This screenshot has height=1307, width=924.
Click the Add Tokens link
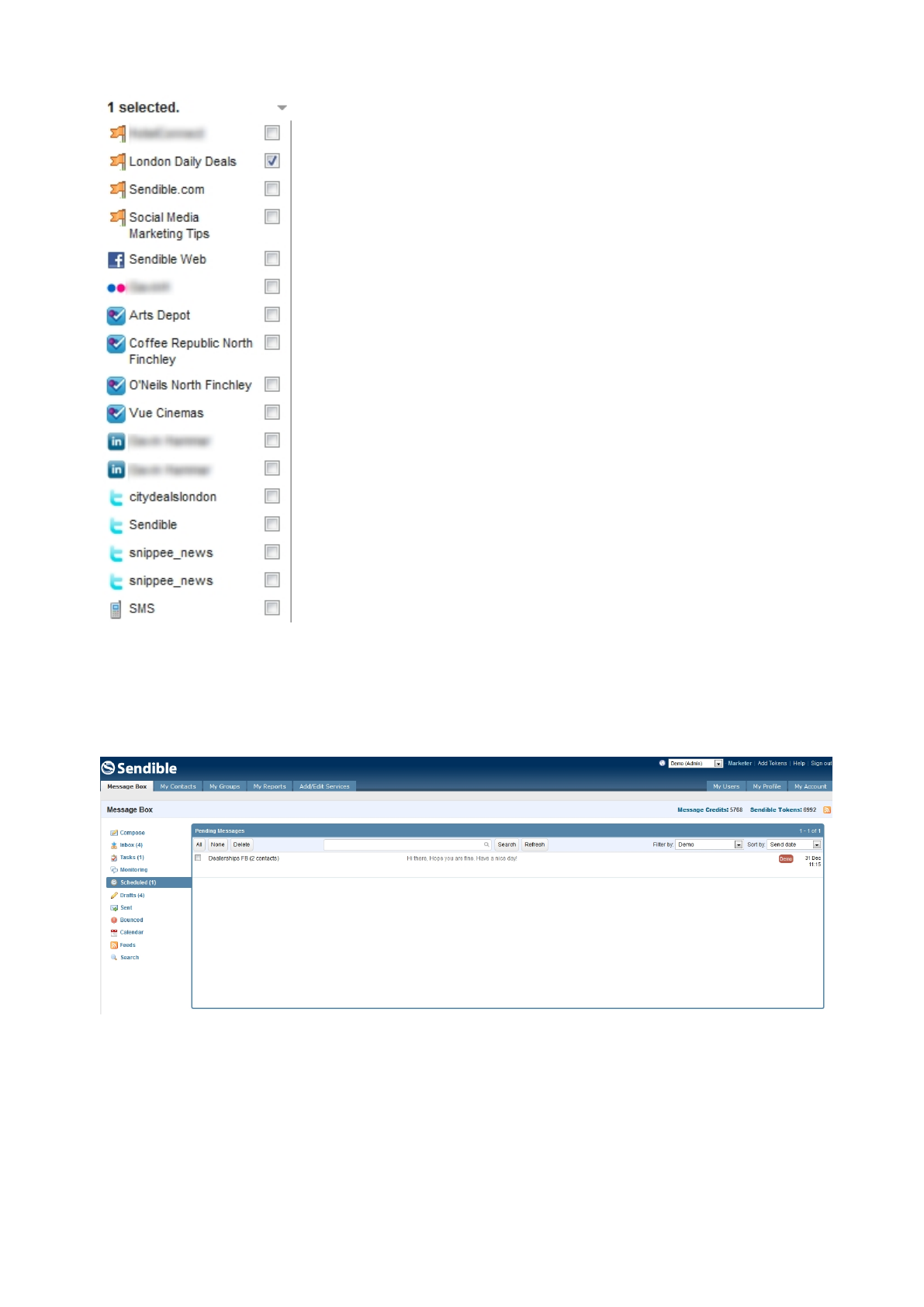pos(772,764)
